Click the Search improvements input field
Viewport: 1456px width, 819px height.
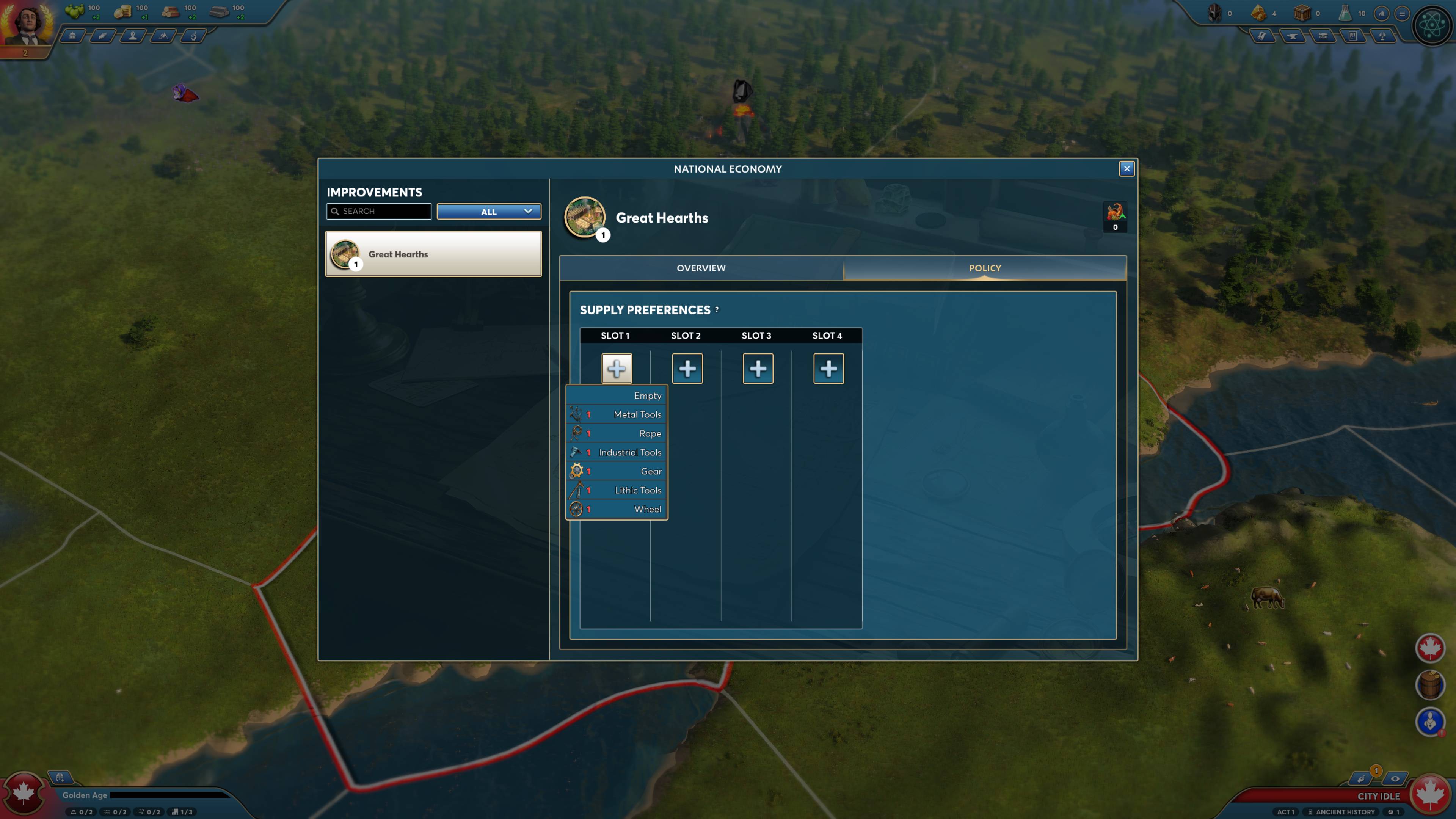379,211
